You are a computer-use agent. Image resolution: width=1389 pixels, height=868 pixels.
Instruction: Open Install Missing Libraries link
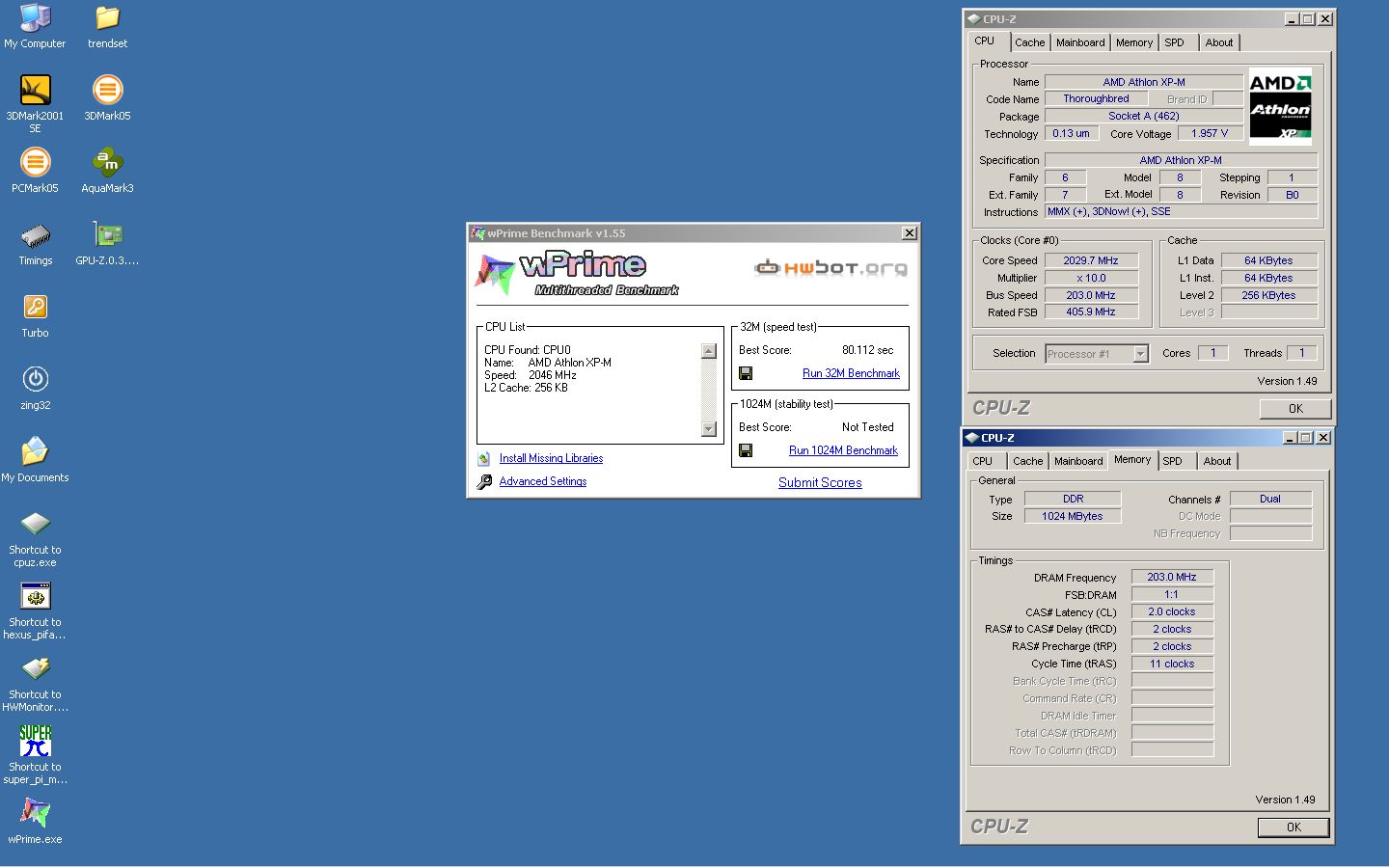(551, 458)
